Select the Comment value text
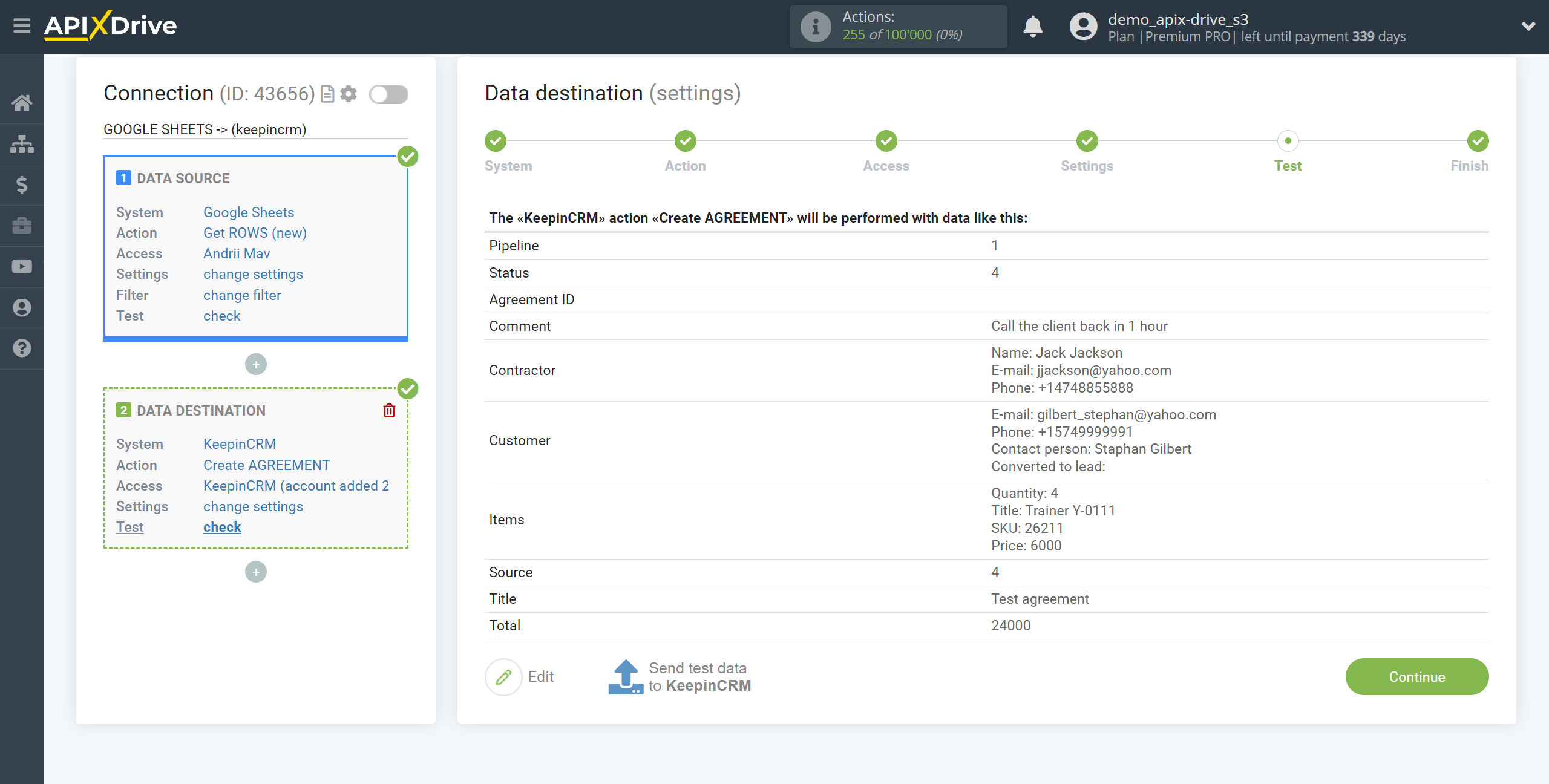 (x=1079, y=326)
